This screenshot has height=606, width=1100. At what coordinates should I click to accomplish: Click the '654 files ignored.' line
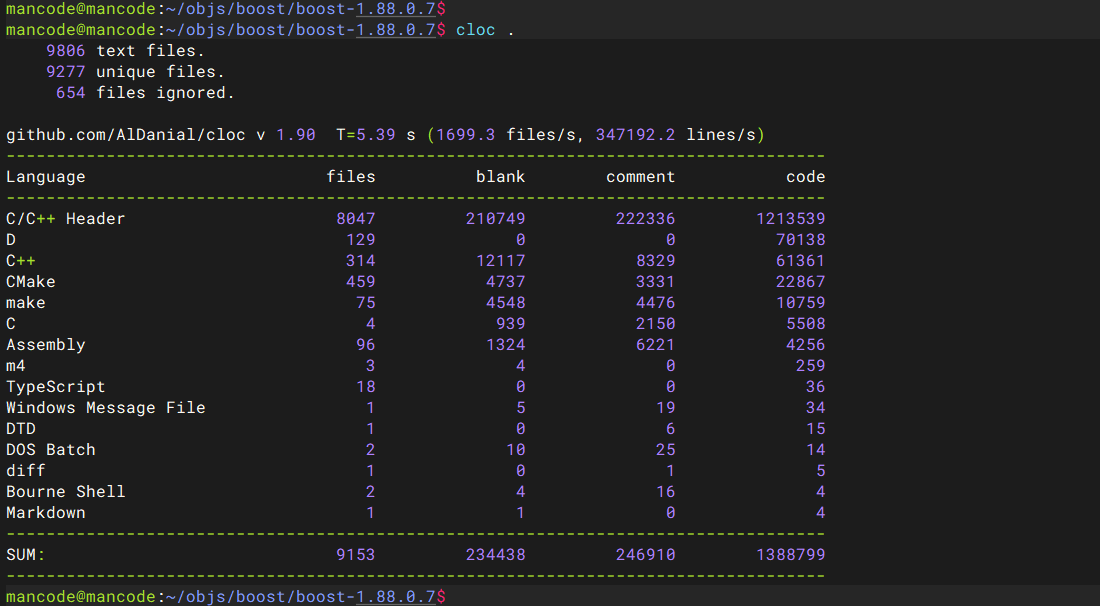pos(145,93)
